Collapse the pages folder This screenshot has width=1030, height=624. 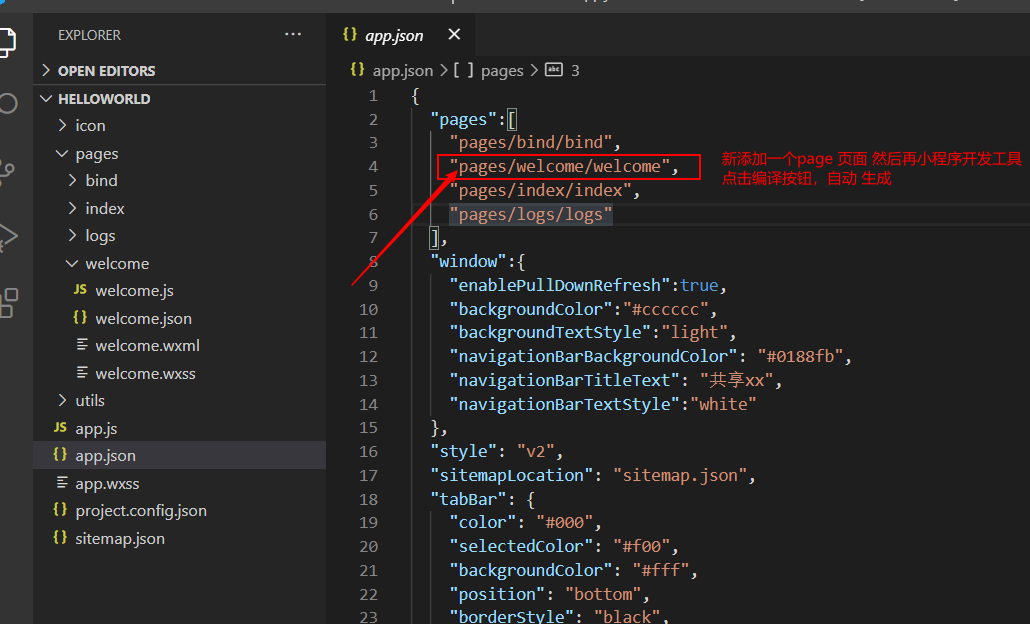62,154
